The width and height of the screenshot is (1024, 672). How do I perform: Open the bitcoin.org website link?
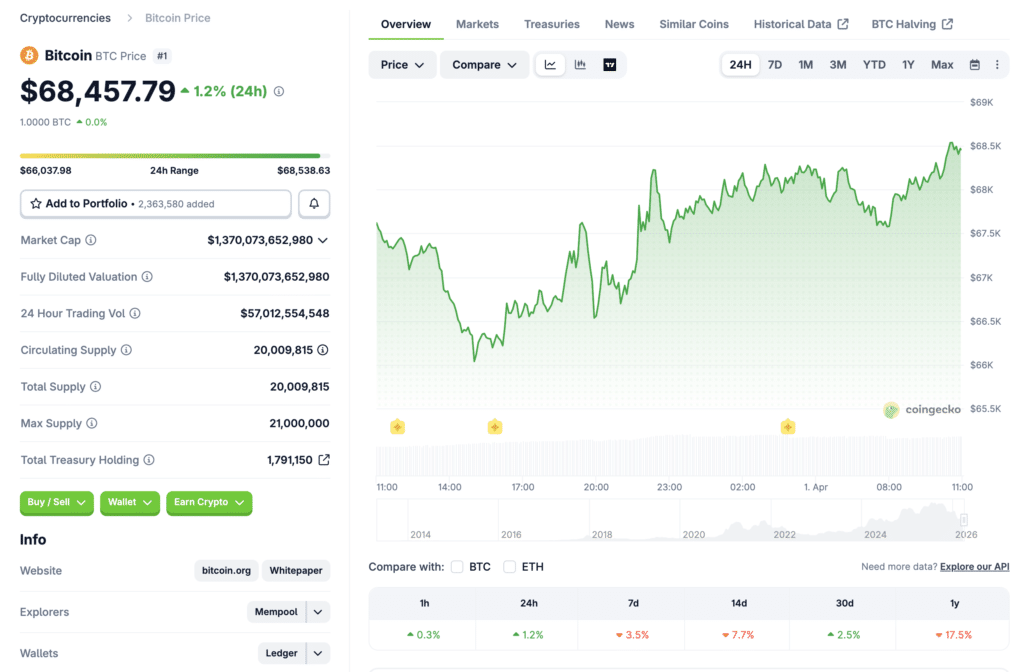click(226, 571)
